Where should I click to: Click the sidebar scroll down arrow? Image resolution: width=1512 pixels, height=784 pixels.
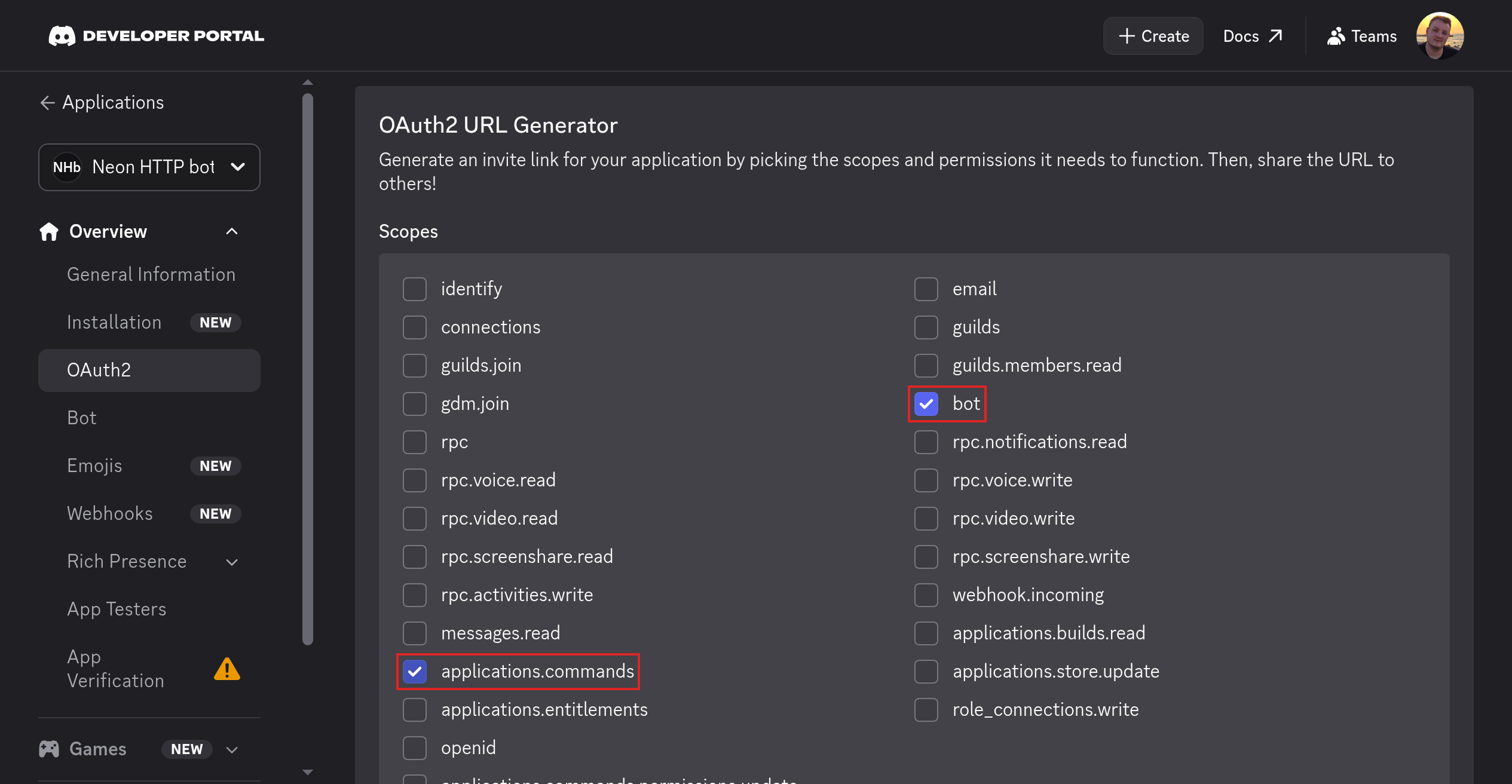click(x=308, y=772)
